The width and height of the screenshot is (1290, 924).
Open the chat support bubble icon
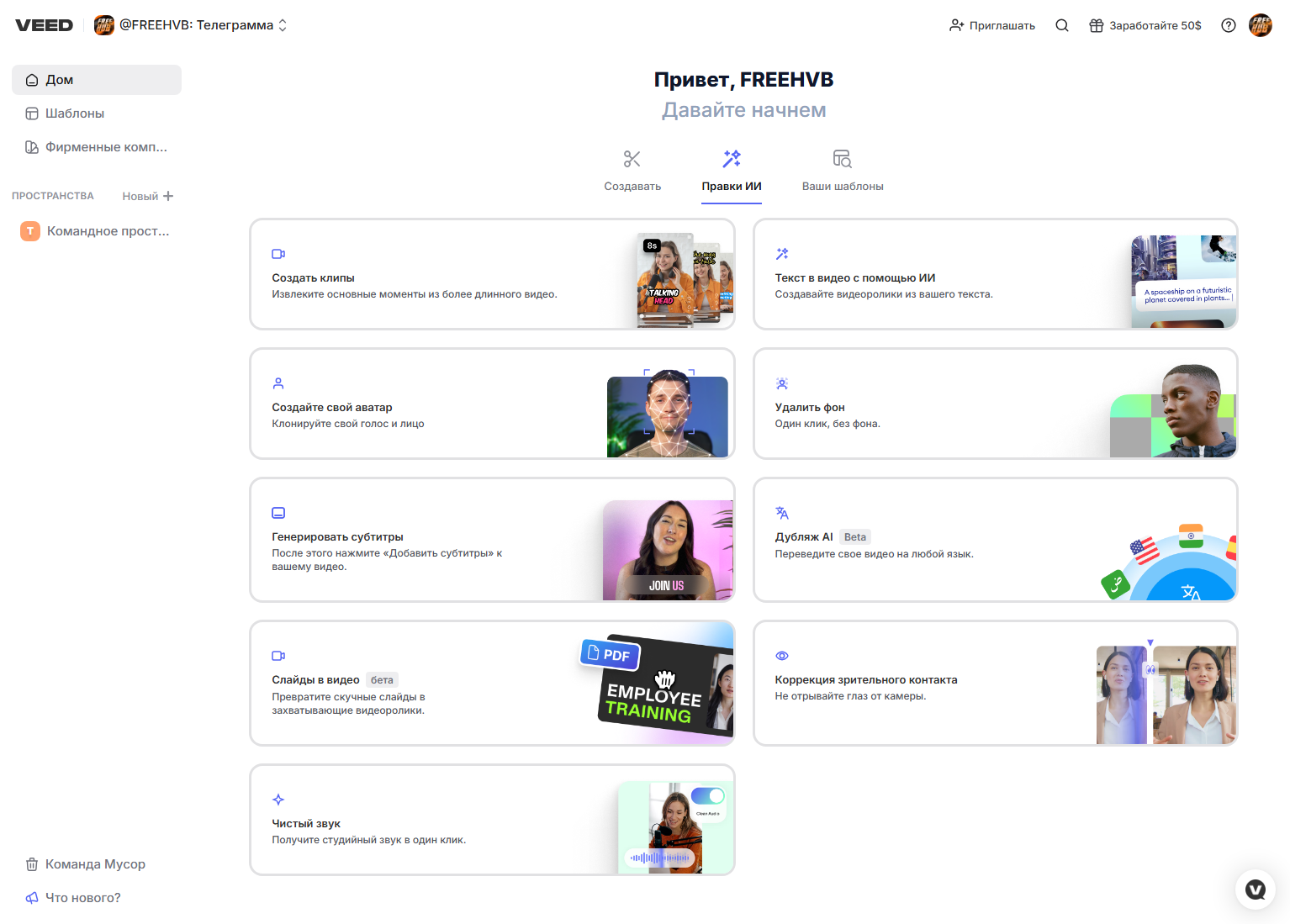coord(1256,890)
